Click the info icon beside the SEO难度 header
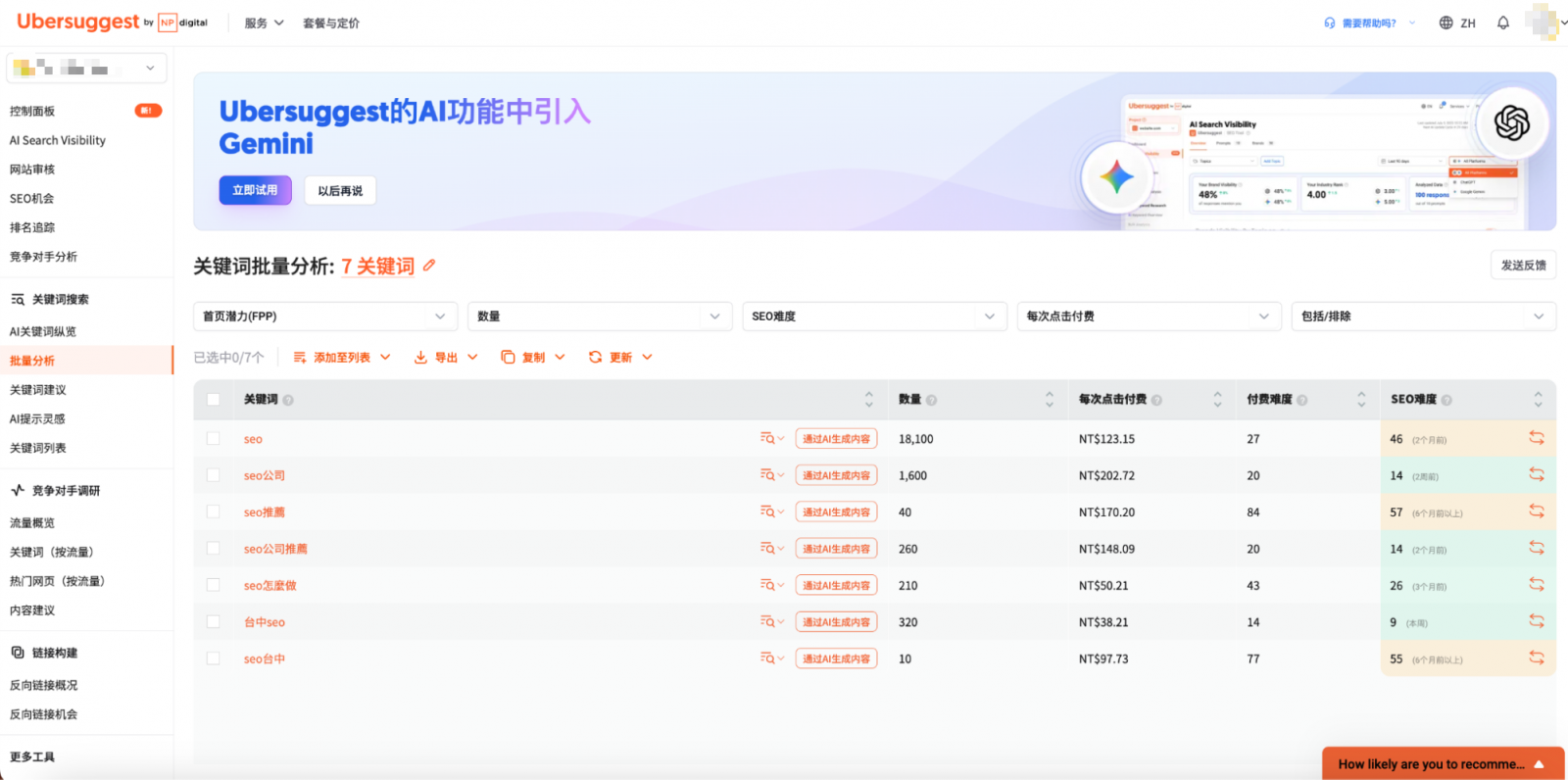Image resolution: width=1568 pixels, height=780 pixels. click(x=1446, y=400)
